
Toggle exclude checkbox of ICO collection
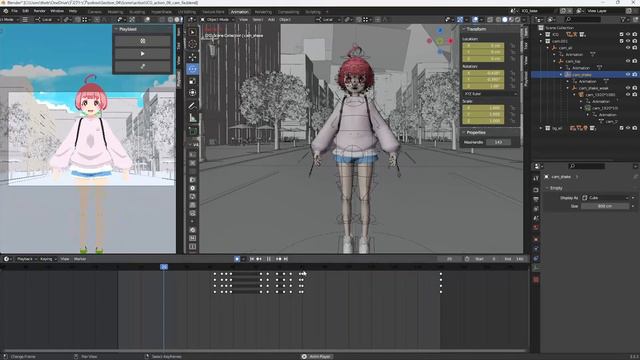[621, 34]
